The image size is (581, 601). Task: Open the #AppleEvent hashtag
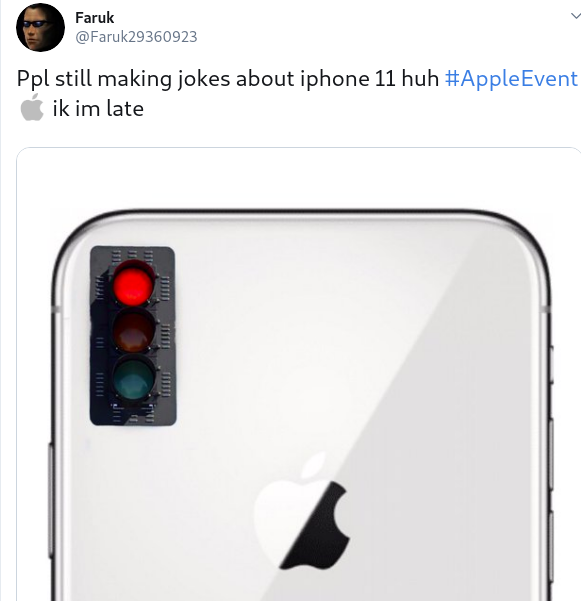coord(511,79)
